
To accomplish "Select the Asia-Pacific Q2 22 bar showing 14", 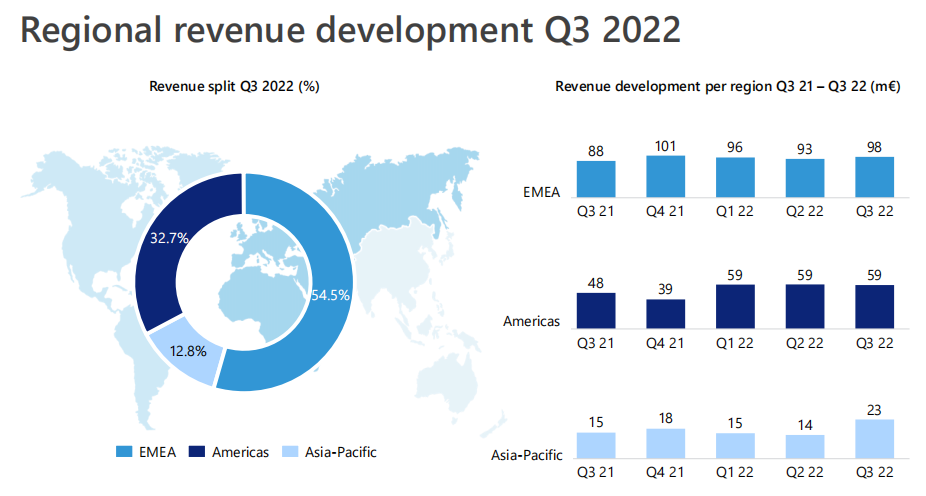I will pos(805,445).
